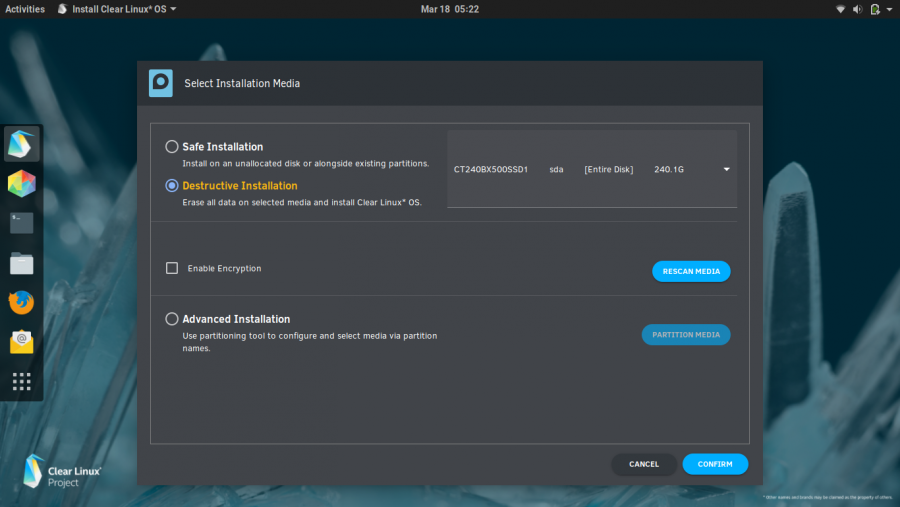Click the [Entire Disk] label
This screenshot has width=900, height=507.
click(x=608, y=169)
